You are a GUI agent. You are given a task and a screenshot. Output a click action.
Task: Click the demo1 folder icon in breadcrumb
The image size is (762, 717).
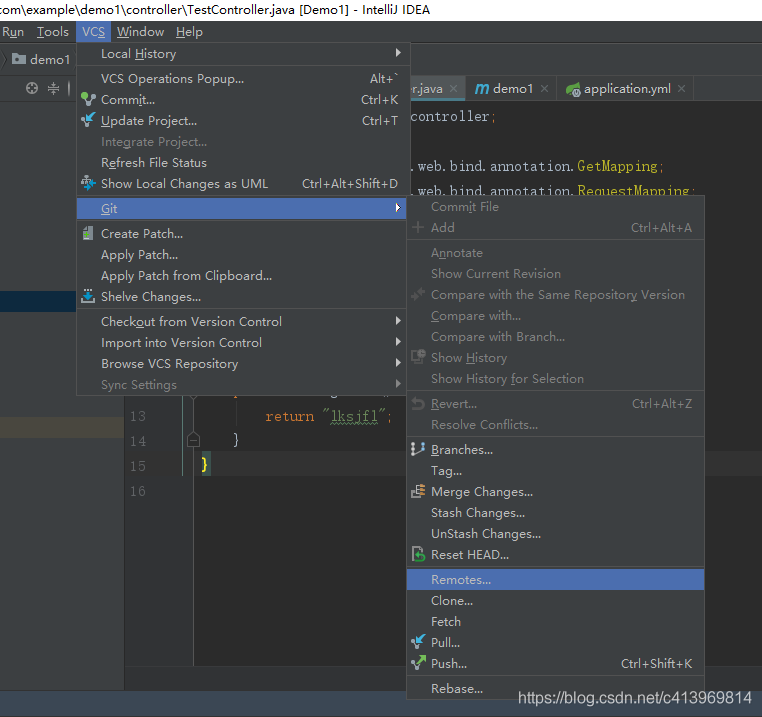coord(19,59)
